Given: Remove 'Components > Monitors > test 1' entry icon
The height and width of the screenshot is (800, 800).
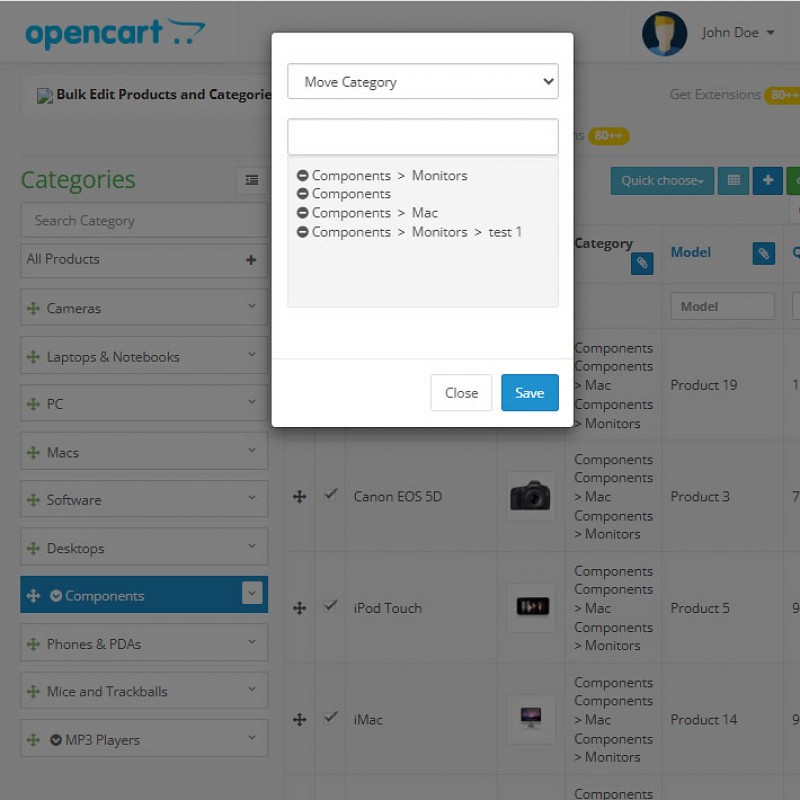Looking at the screenshot, I should coord(302,232).
